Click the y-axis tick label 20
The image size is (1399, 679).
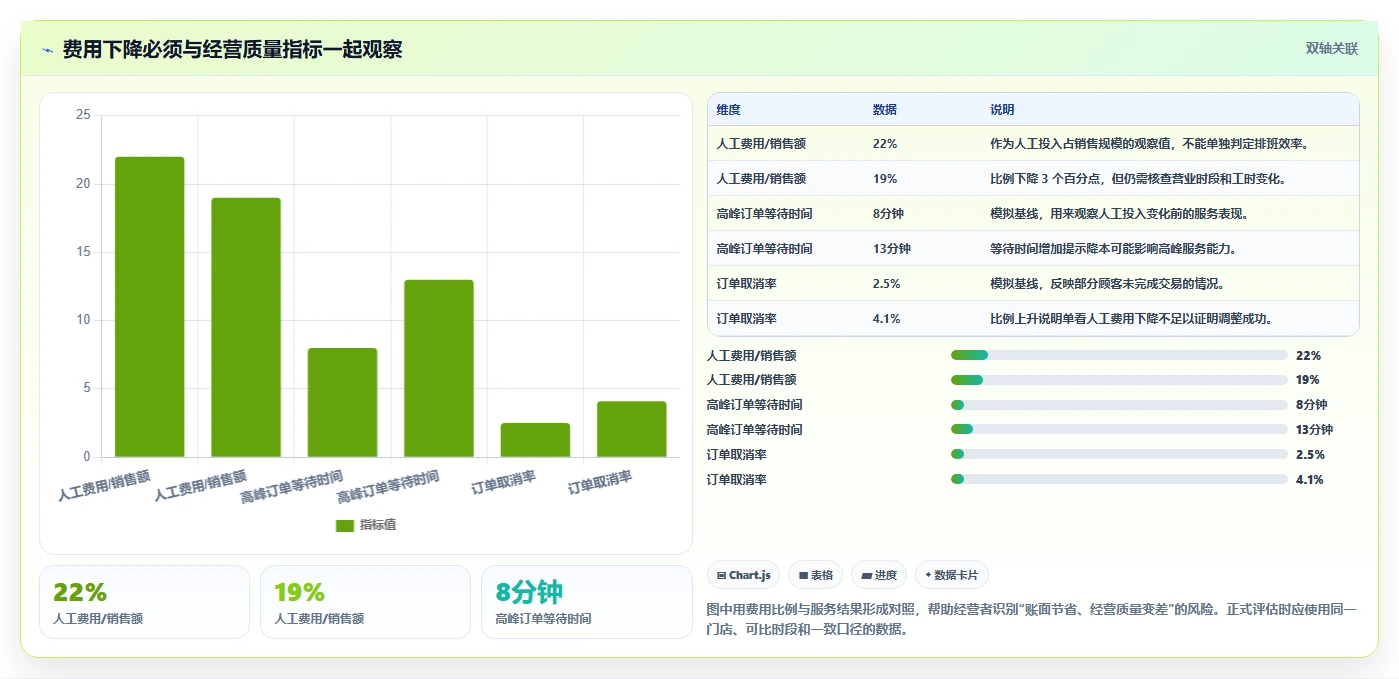(83, 184)
